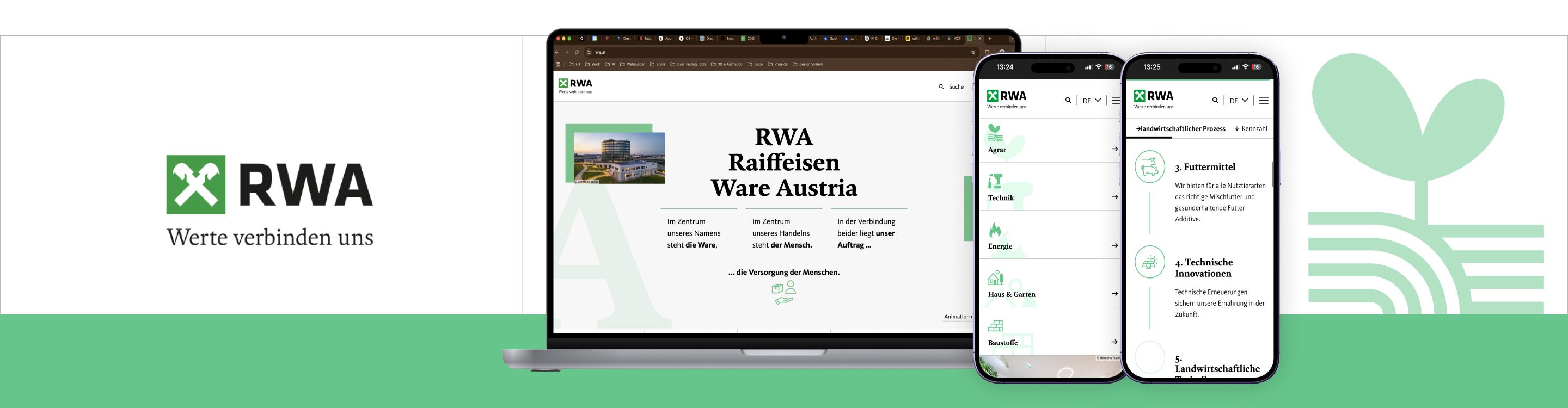Image resolution: width=1568 pixels, height=408 pixels.
Task: Tap the 3. Futtermittel heading
Action: pyautogui.click(x=1205, y=166)
